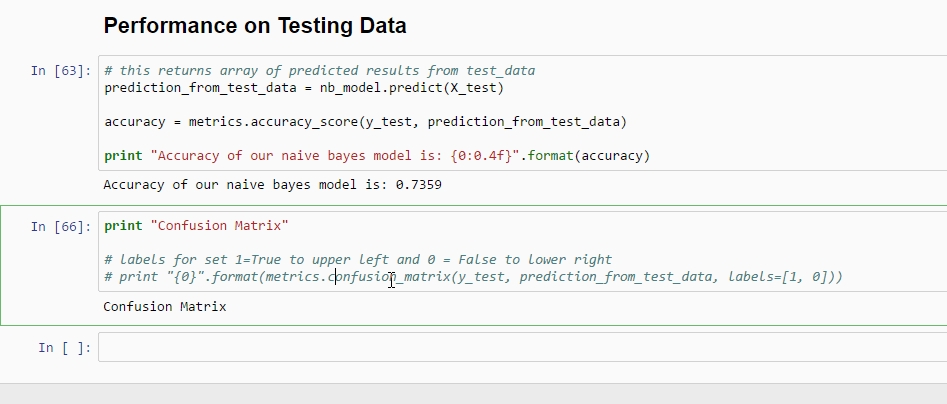
Task: Click the metrics.accuracy_score code line
Action: (365, 122)
